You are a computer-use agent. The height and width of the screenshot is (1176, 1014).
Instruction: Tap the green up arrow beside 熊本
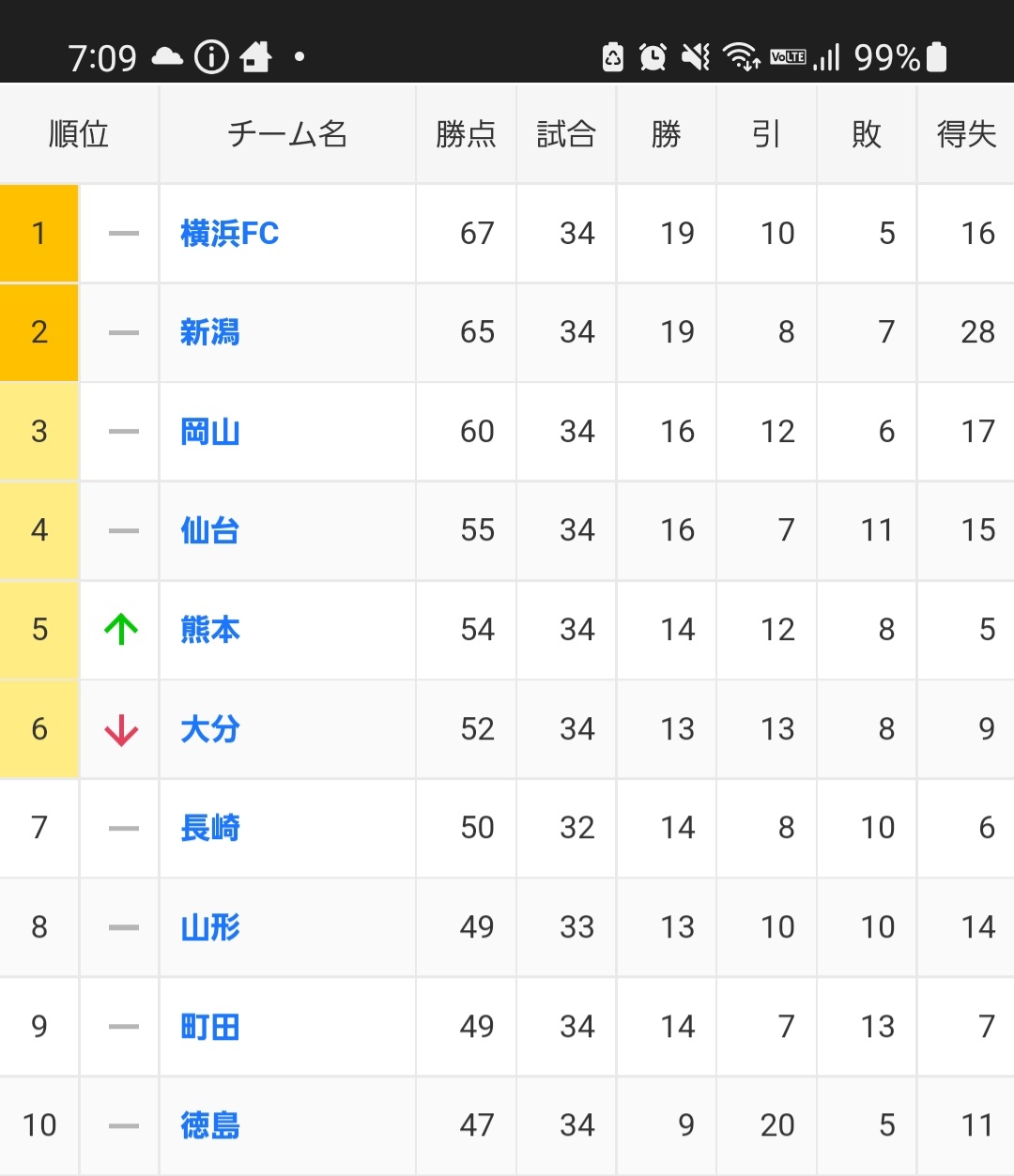coord(121,629)
